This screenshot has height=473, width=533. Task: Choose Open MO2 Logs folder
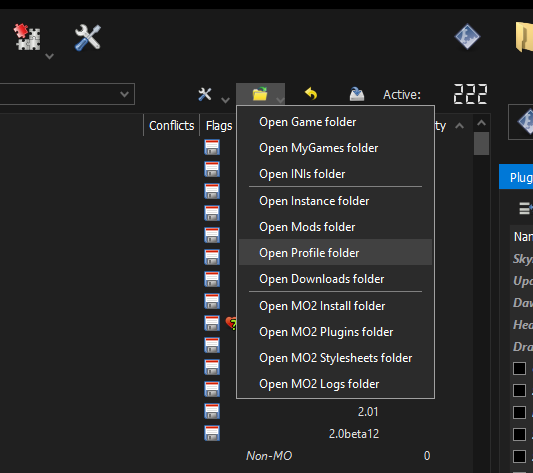[x=336, y=384]
